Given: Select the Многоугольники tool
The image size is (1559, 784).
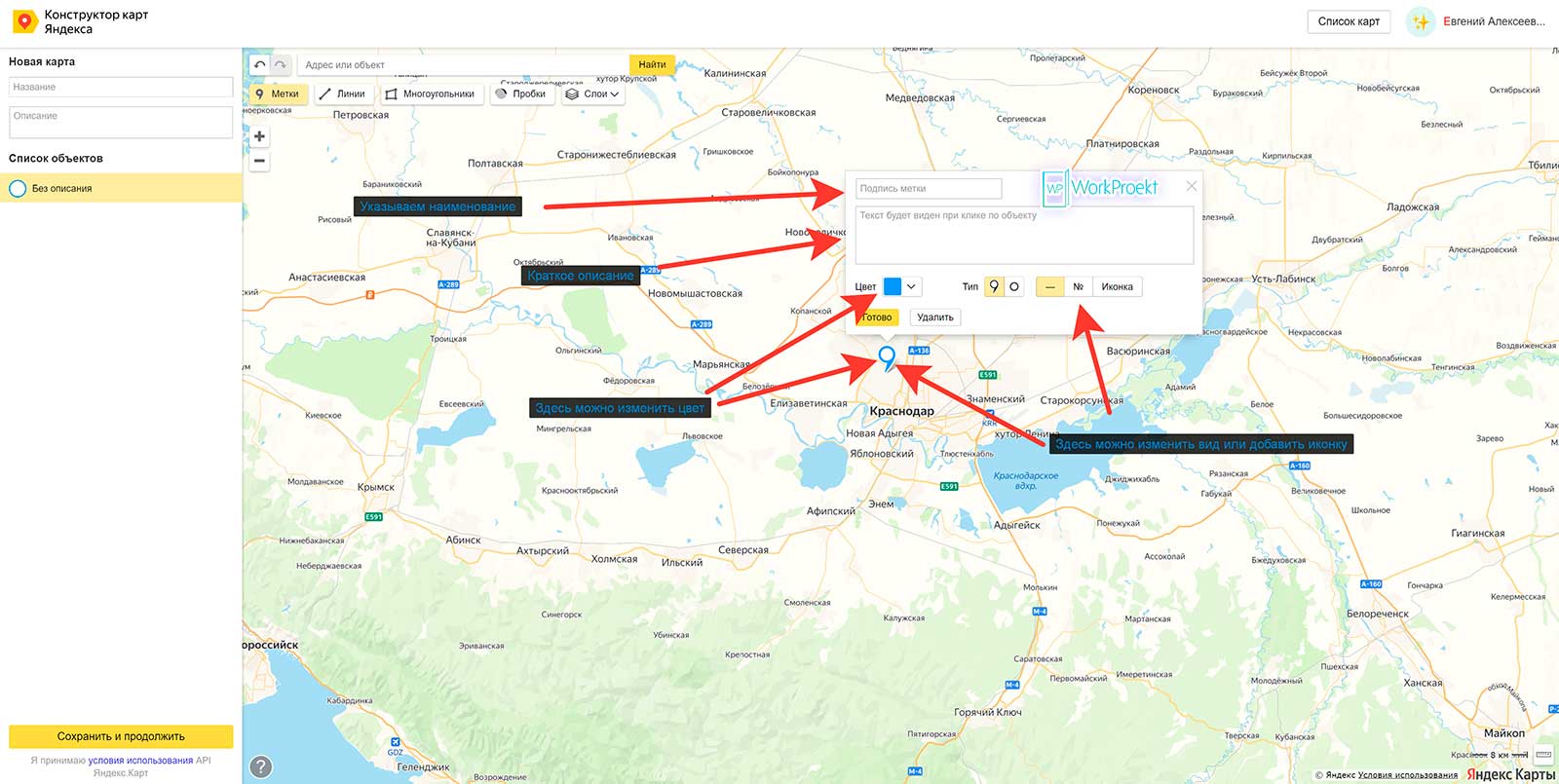Looking at the screenshot, I should [430, 94].
